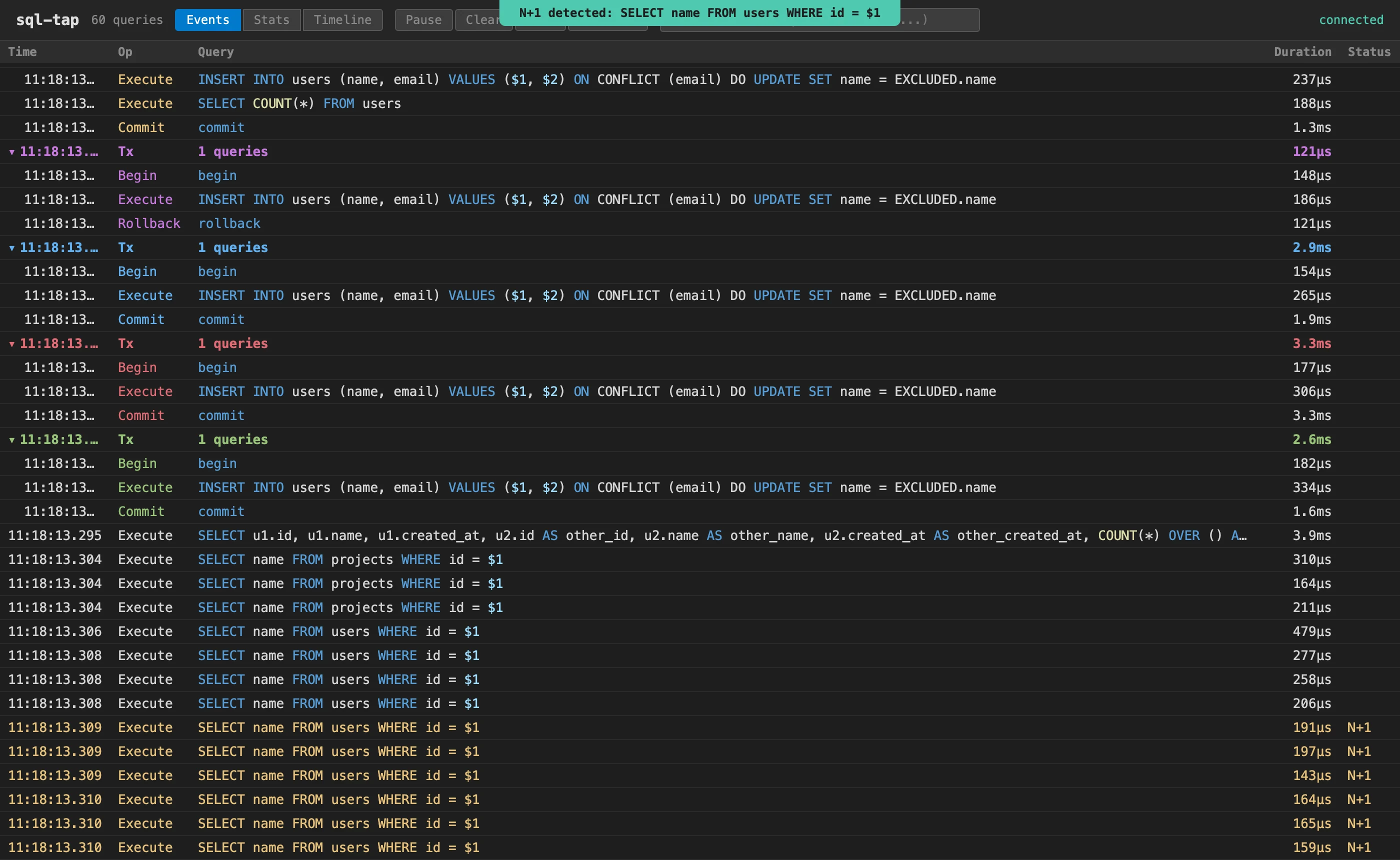1400x860 pixels.
Task: Collapse the red Tx group lasting 3.3ms
Action: click(x=12, y=344)
